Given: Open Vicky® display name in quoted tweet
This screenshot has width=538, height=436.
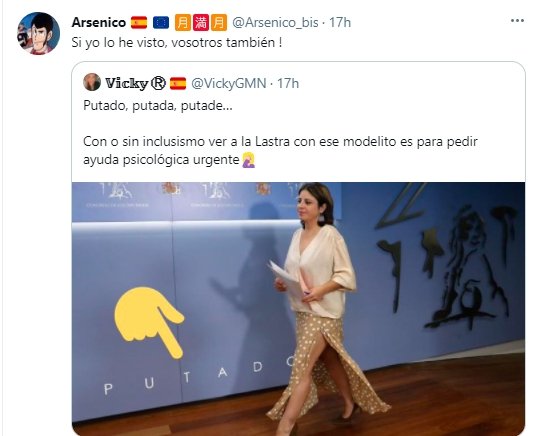Looking at the screenshot, I should coord(135,83).
